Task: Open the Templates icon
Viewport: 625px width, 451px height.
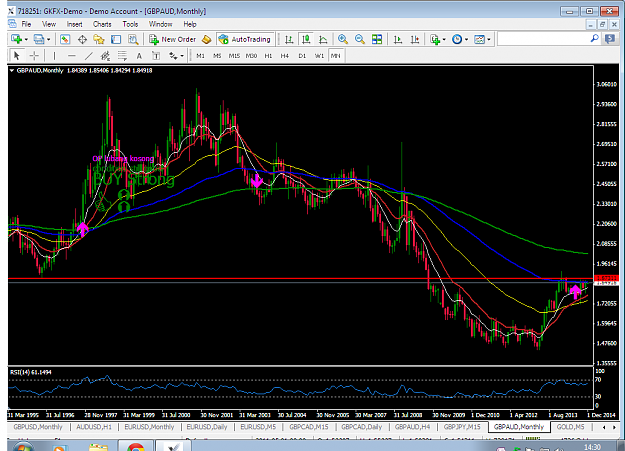Action: point(480,39)
